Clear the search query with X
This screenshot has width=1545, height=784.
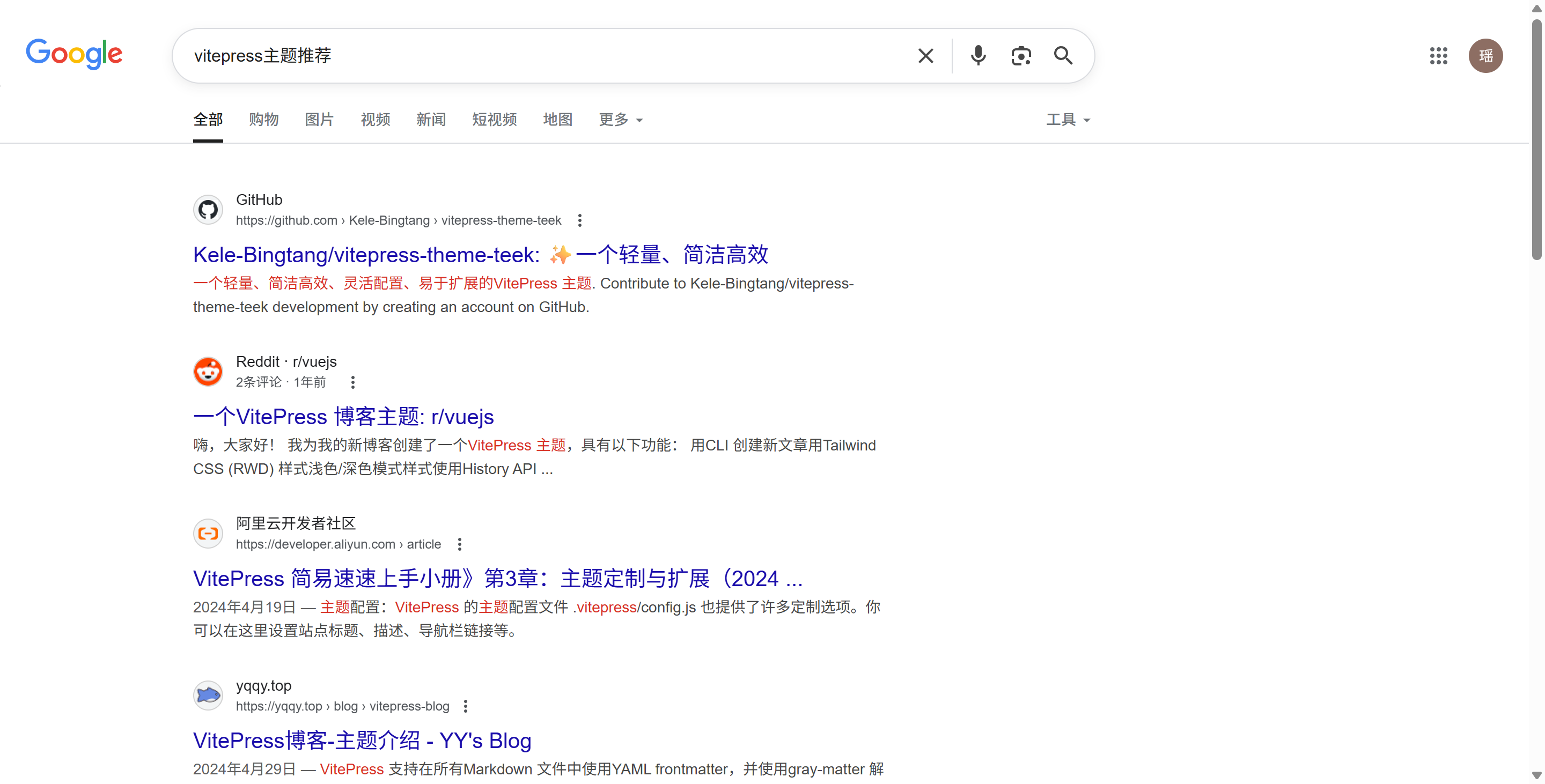925,56
